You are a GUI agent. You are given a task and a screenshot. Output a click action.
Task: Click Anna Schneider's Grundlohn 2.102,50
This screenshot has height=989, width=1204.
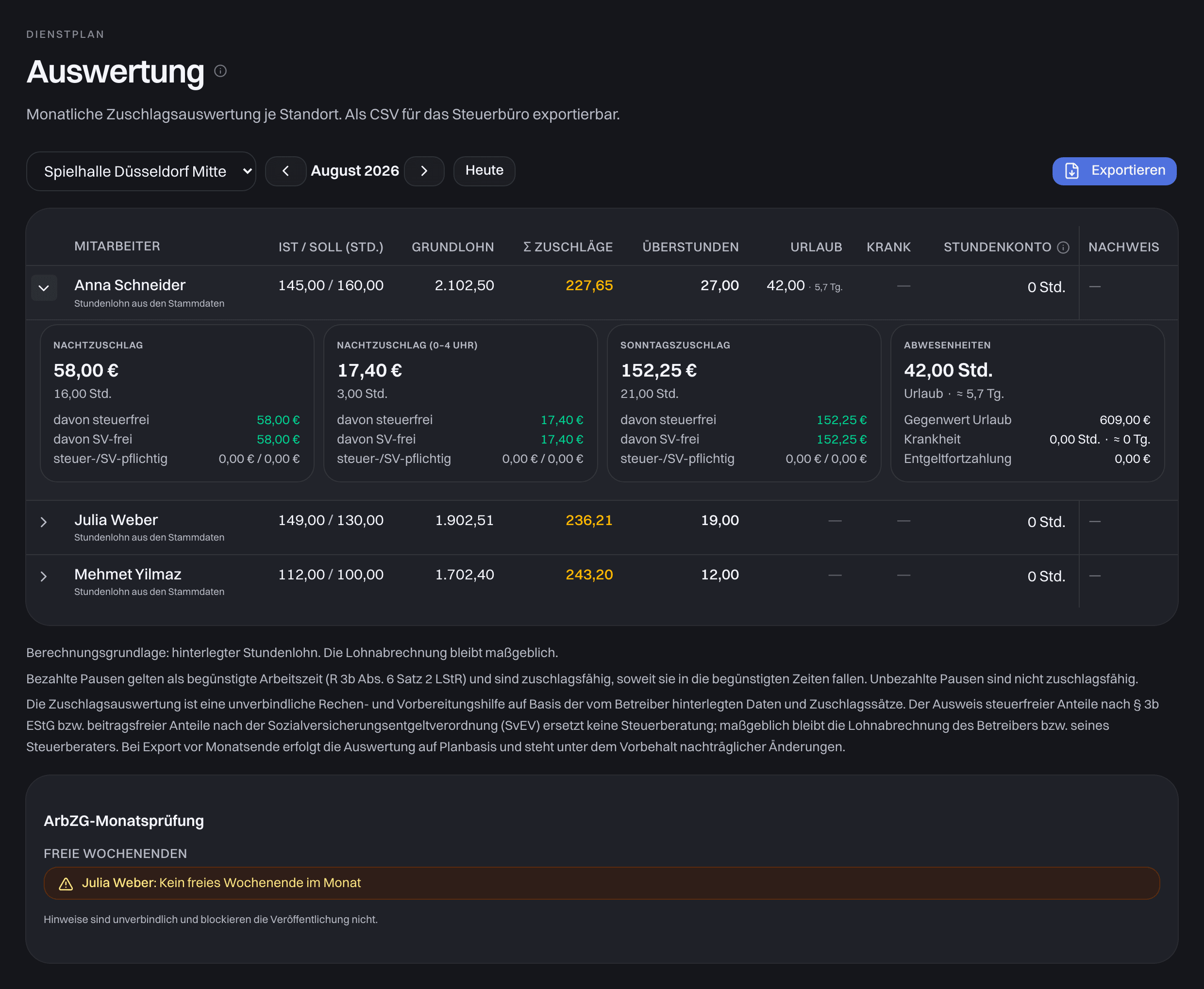pos(465,285)
